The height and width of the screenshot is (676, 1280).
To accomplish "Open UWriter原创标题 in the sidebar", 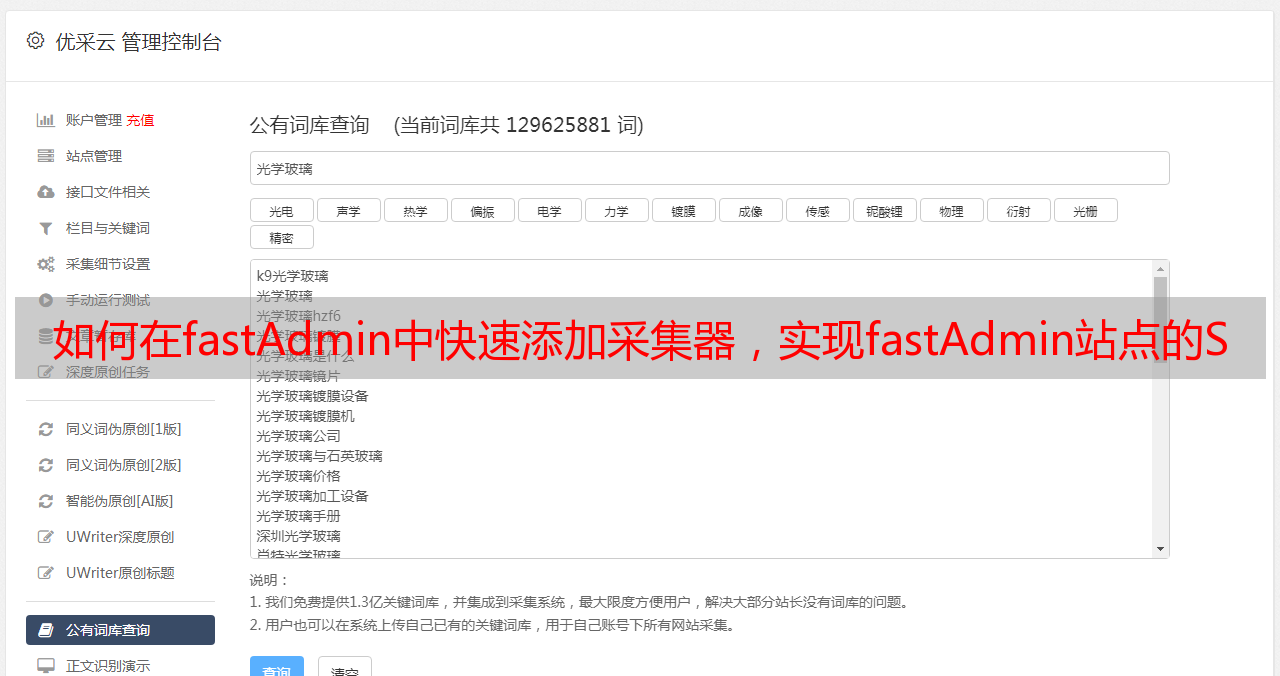I will tap(120, 573).
